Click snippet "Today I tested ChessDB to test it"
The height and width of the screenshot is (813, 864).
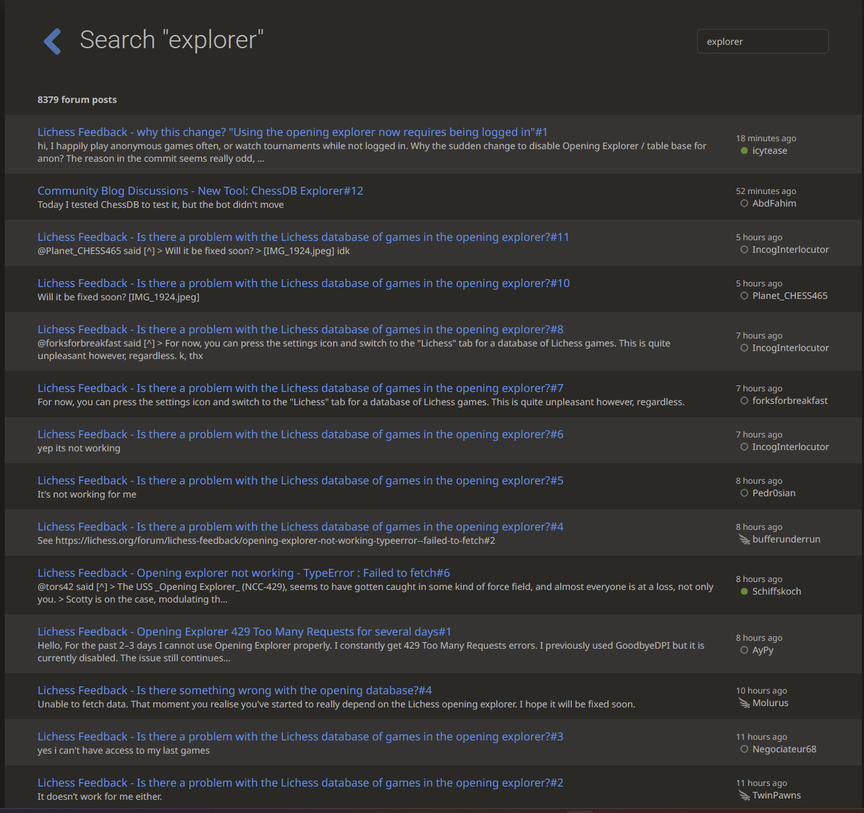[160, 204]
